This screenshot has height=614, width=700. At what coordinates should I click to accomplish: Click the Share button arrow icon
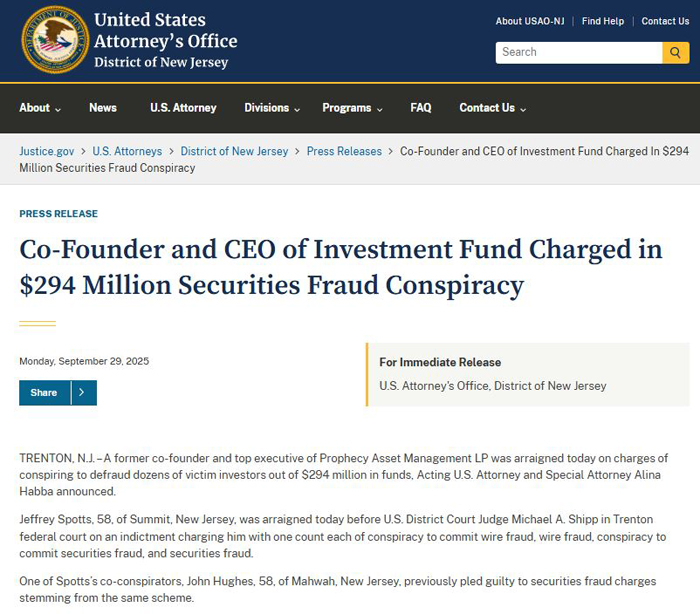(82, 393)
